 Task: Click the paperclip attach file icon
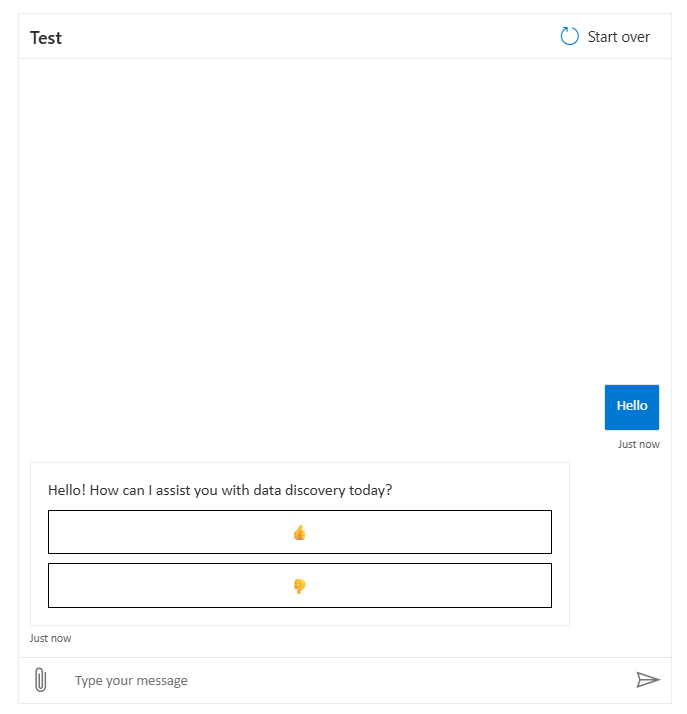click(x=40, y=680)
